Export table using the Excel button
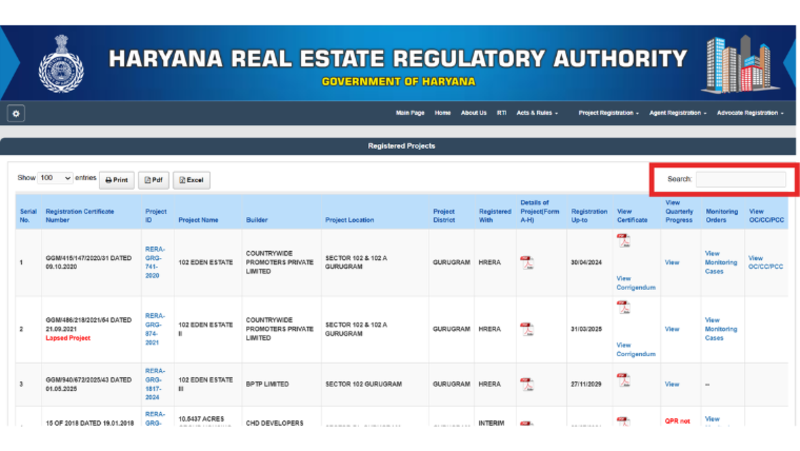This screenshot has height=451, width=800. (191, 180)
